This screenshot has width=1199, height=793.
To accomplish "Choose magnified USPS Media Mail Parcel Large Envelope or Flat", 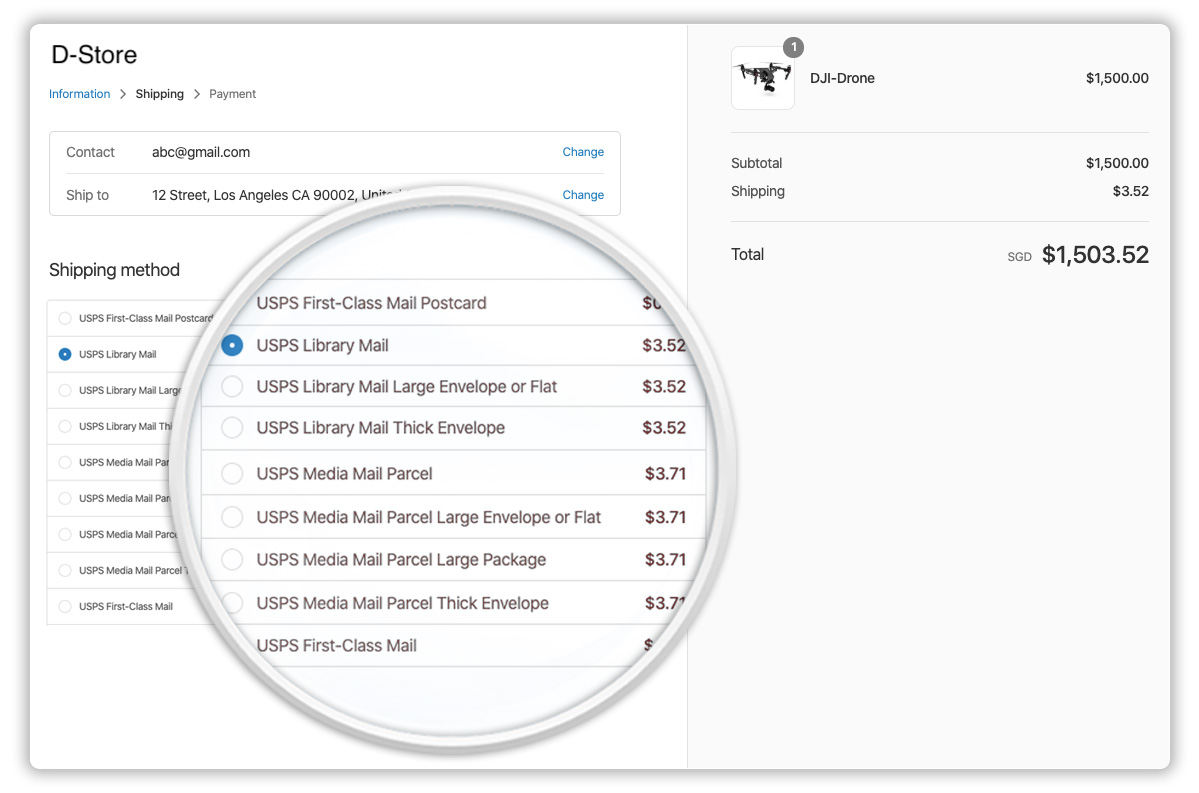I will (232, 517).
